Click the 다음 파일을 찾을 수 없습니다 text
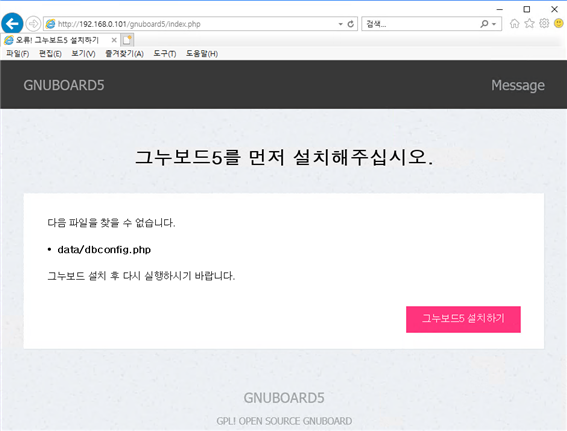 tap(111, 223)
